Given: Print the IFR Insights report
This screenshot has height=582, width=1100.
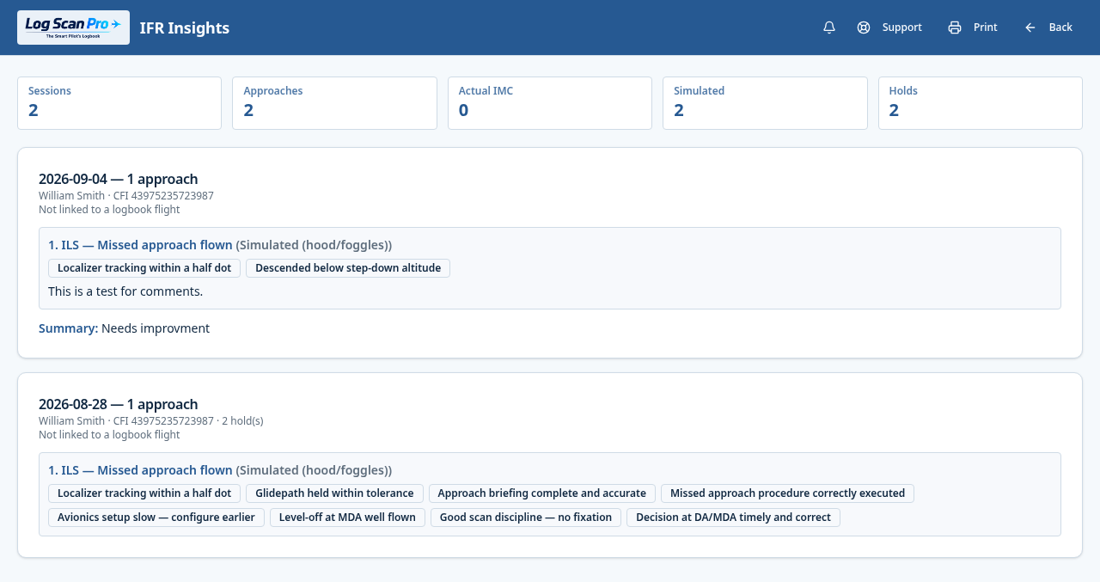Looking at the screenshot, I should (972, 27).
